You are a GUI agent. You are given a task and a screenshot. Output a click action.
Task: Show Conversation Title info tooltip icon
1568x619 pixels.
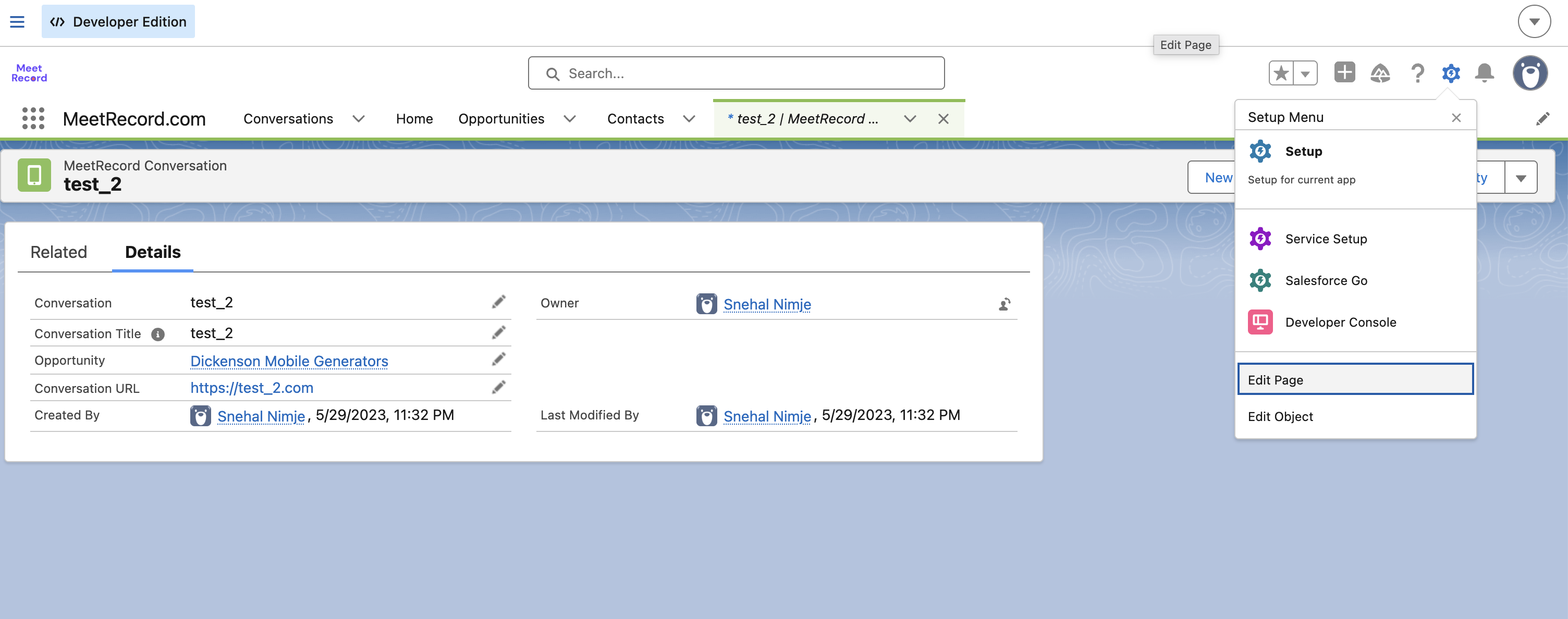[157, 334]
